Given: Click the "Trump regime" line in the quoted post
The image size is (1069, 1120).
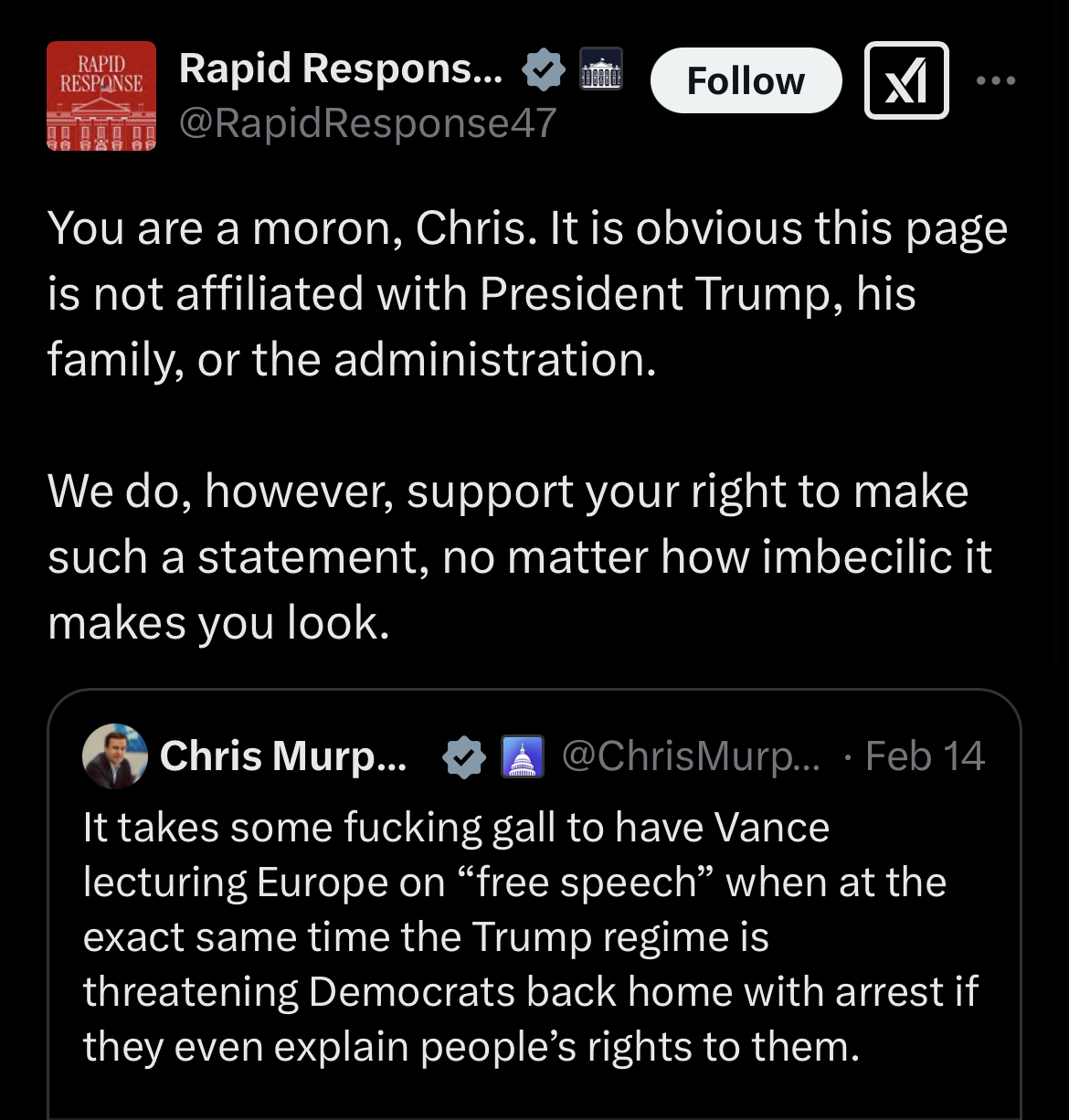Looking at the screenshot, I should 426,937.
